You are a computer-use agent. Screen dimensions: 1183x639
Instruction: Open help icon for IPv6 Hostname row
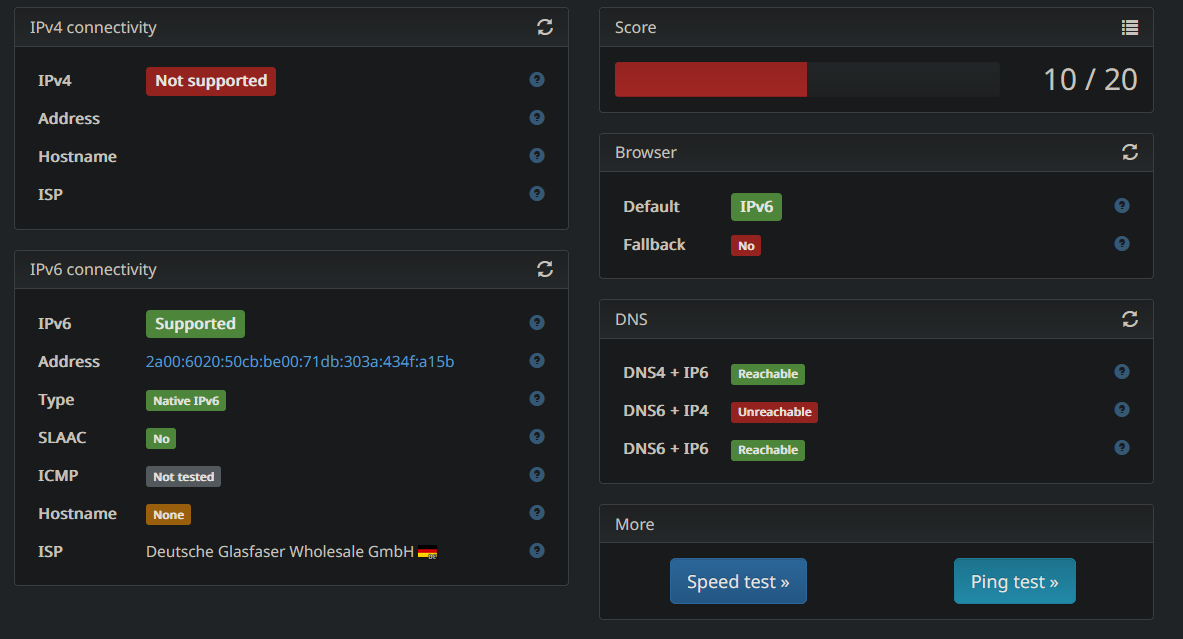click(x=537, y=513)
